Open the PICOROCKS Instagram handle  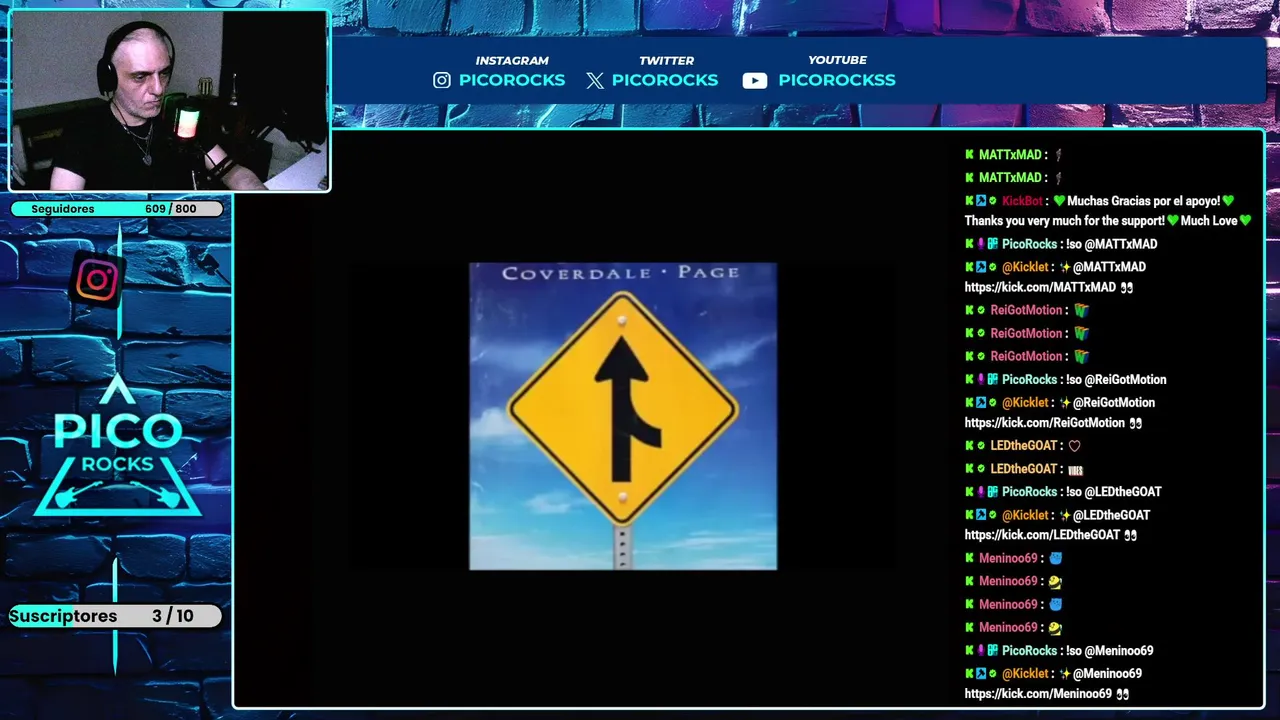(512, 80)
